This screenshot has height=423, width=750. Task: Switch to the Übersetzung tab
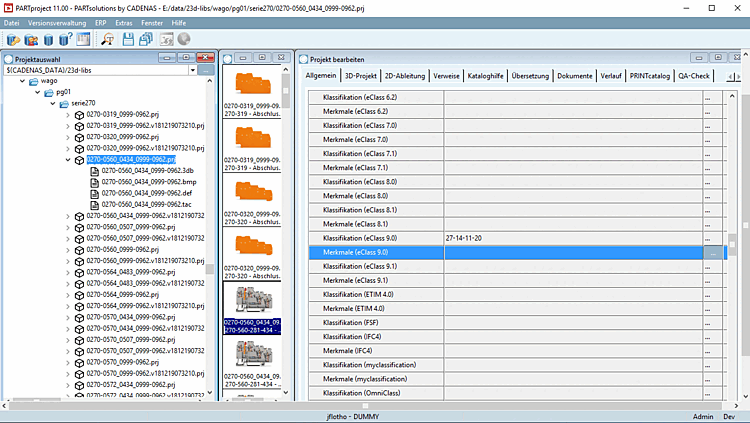(x=530, y=75)
